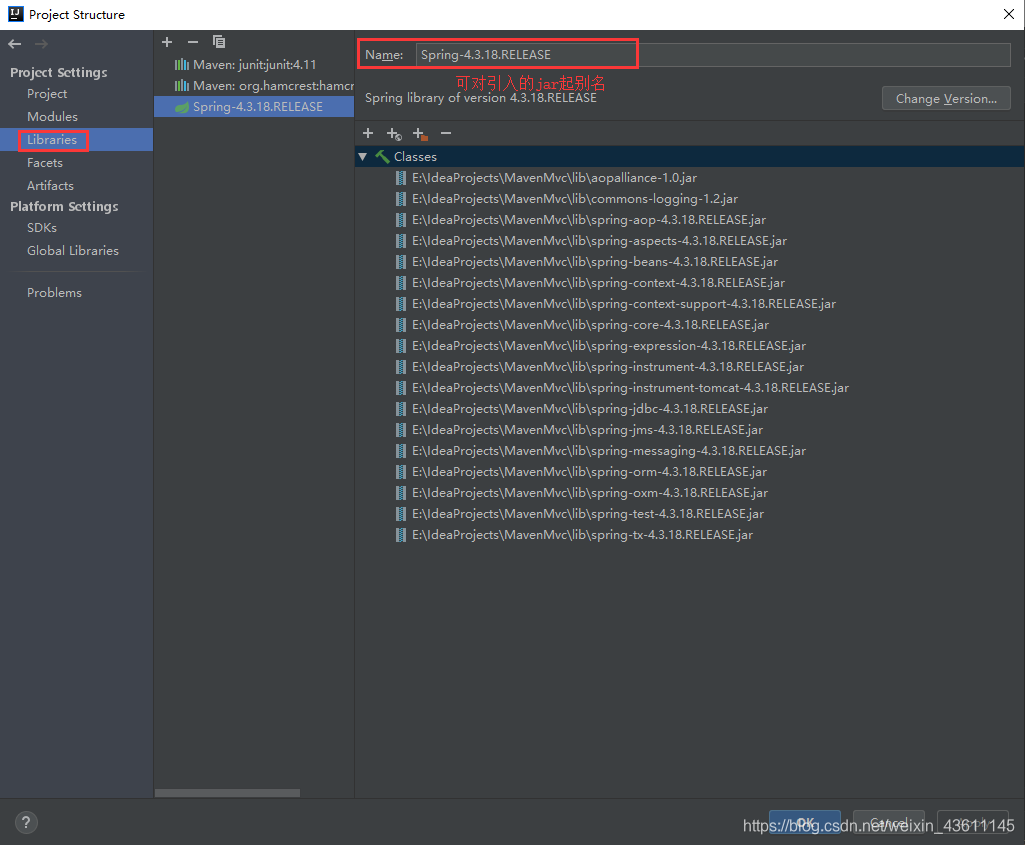Image resolution: width=1025 pixels, height=845 pixels.
Task: Open help via the question mark button
Action: (x=26, y=823)
